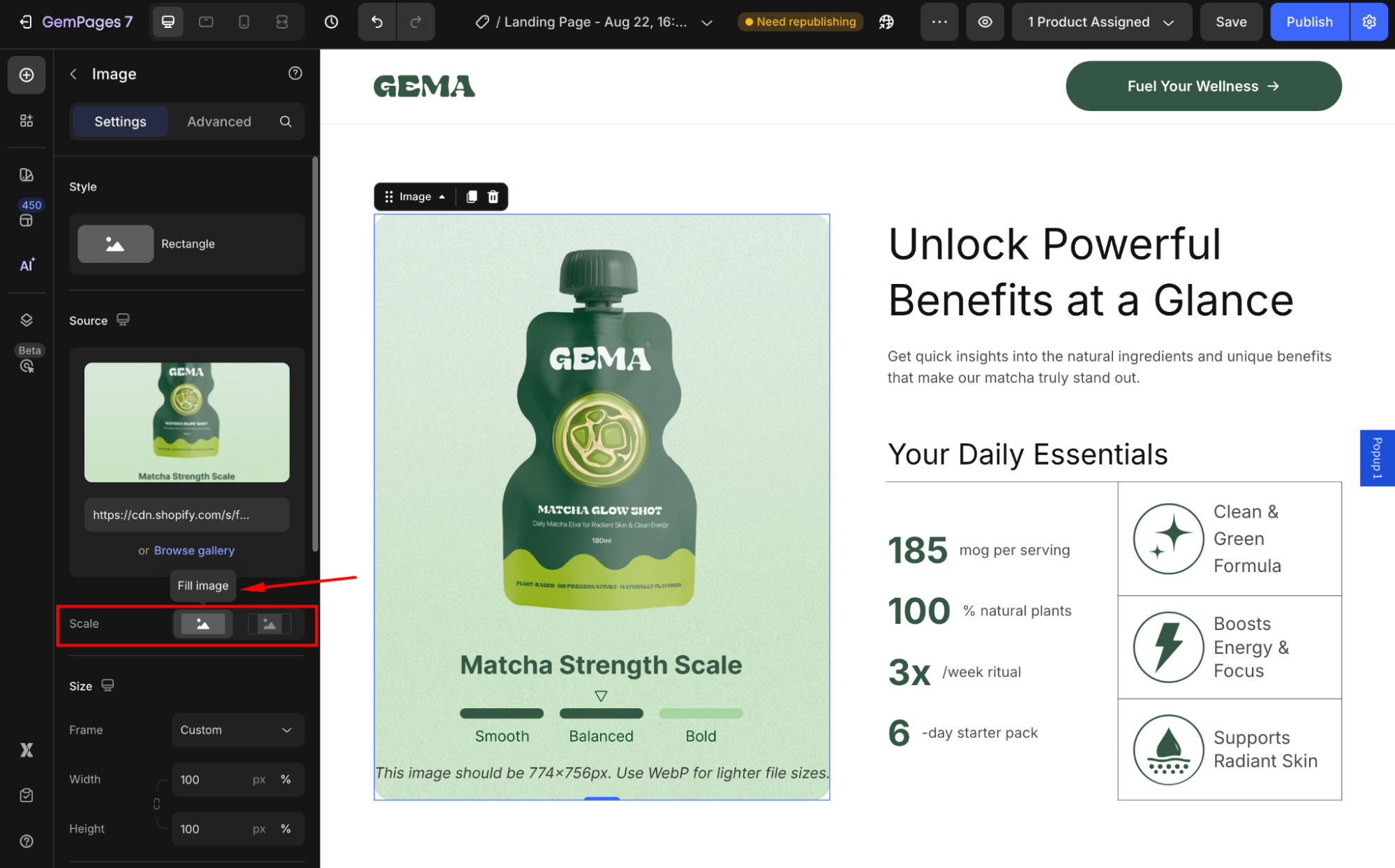Image resolution: width=1395 pixels, height=868 pixels.
Task: Switch to the Advanced tab
Action: pos(218,121)
